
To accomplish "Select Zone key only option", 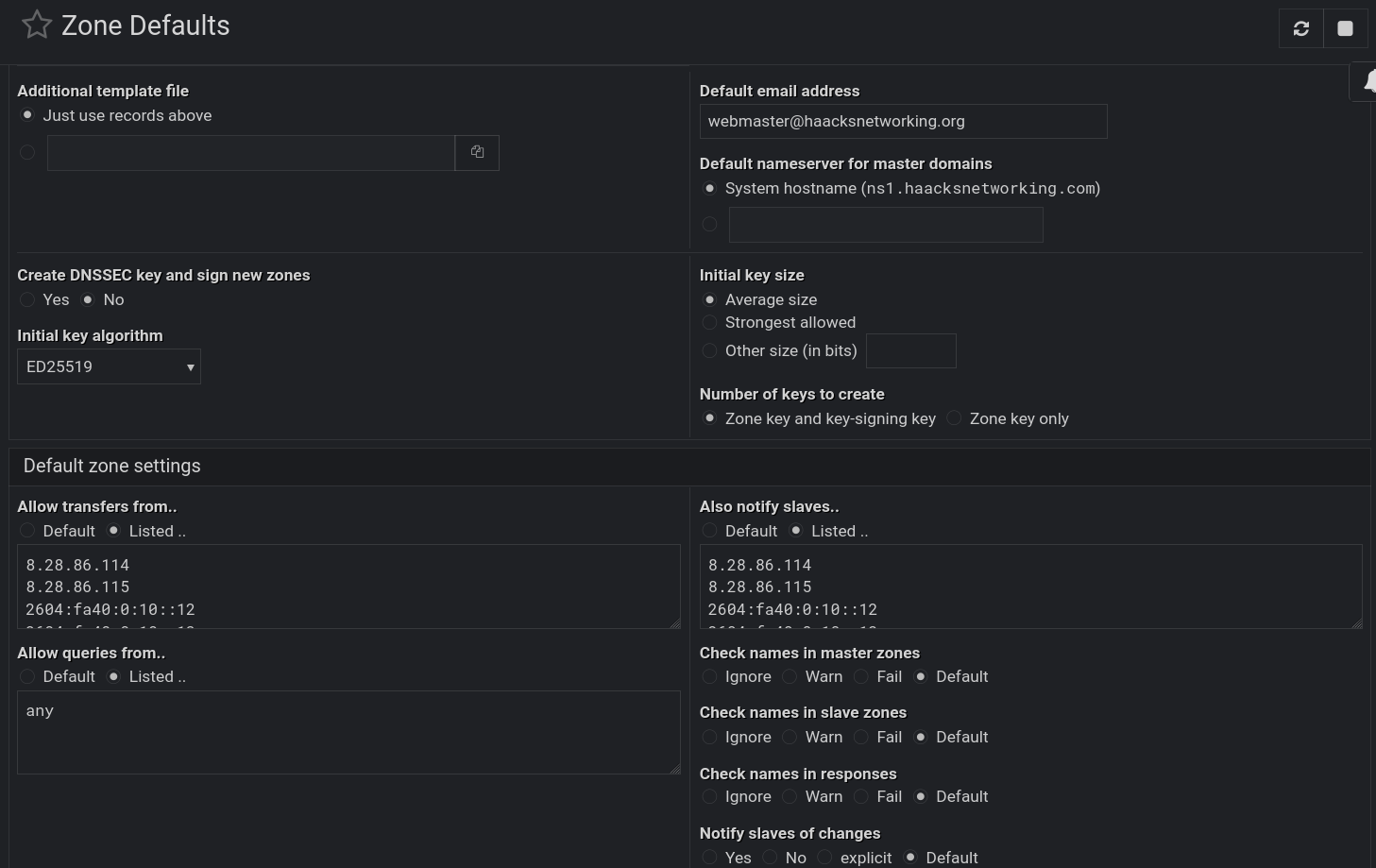I will 955,419.
